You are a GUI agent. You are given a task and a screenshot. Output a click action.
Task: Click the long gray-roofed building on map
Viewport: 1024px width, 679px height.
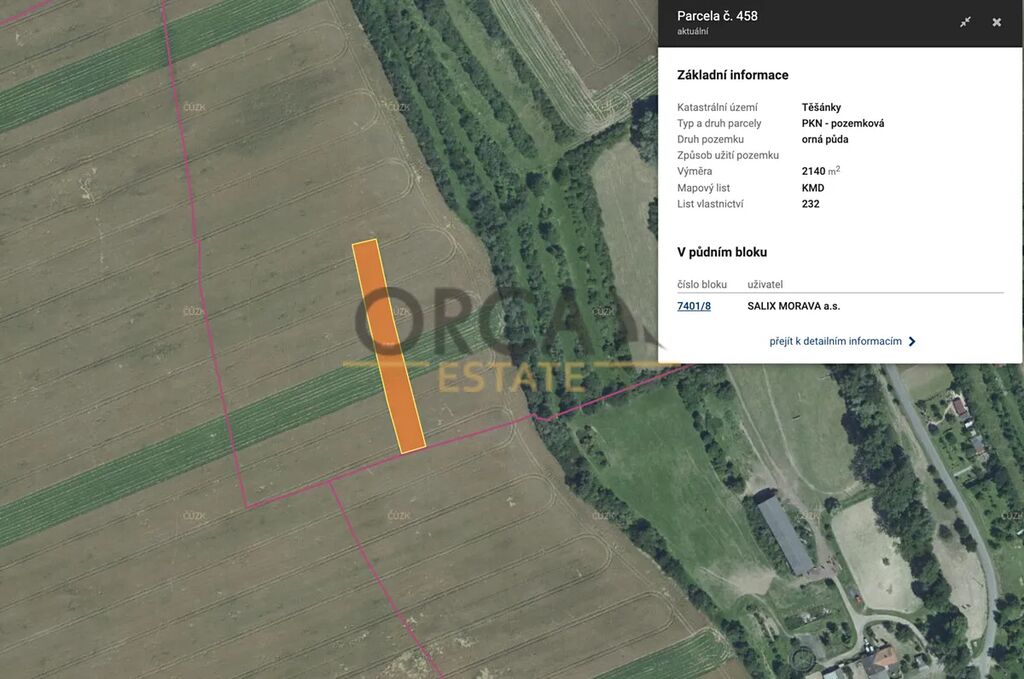click(785, 535)
